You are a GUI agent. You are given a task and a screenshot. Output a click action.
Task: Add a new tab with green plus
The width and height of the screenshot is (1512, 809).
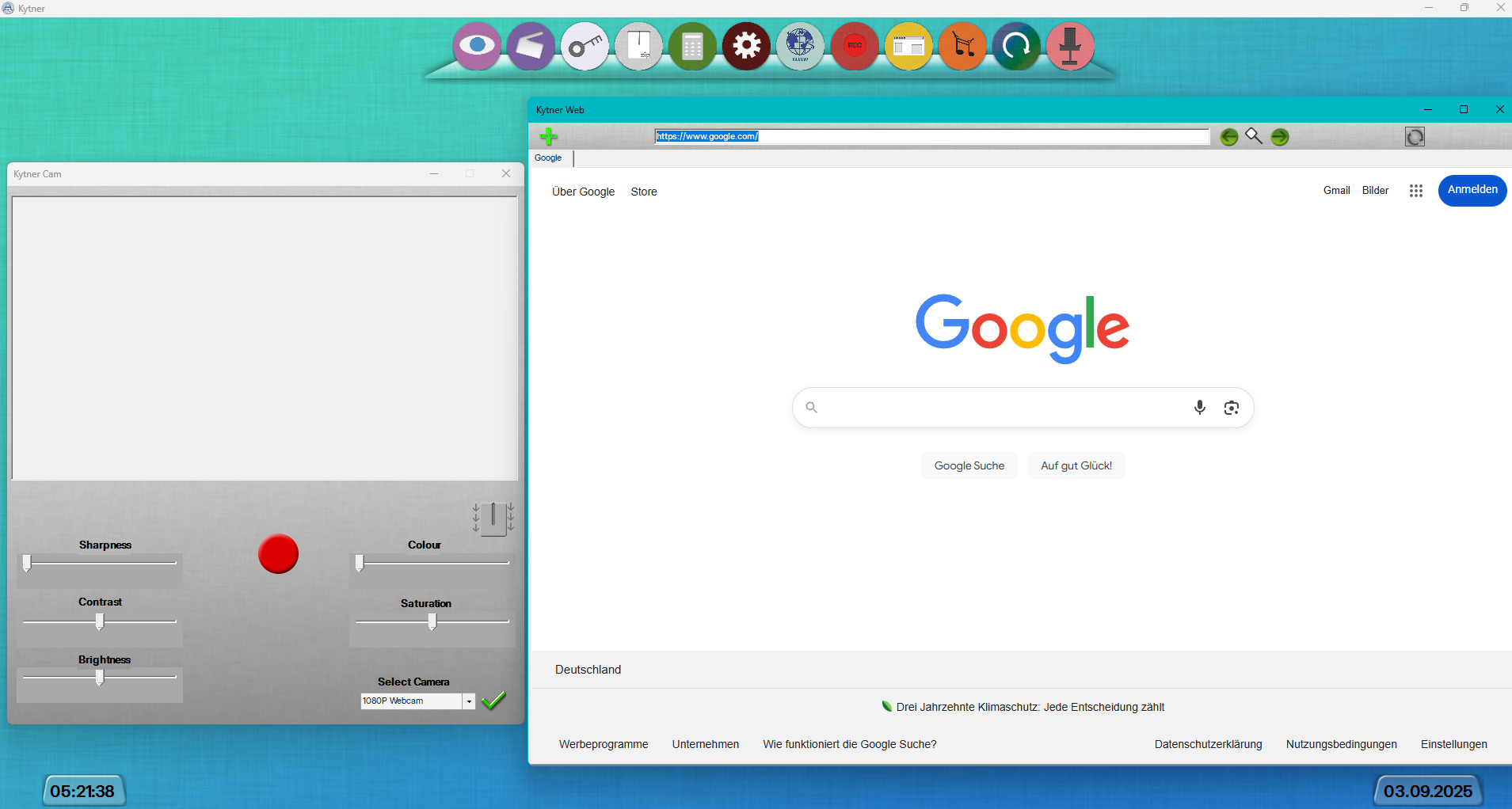(x=548, y=136)
